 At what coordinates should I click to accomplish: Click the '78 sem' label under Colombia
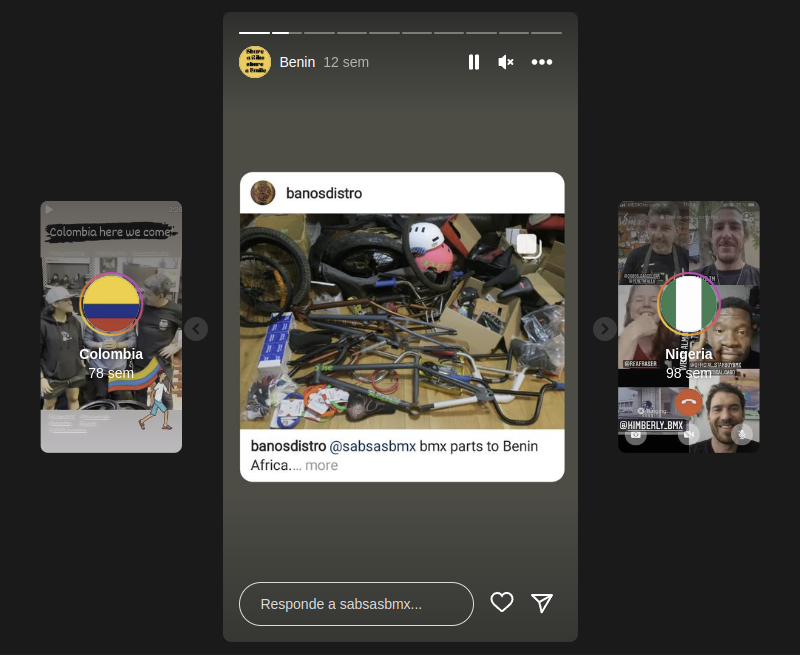(111, 373)
